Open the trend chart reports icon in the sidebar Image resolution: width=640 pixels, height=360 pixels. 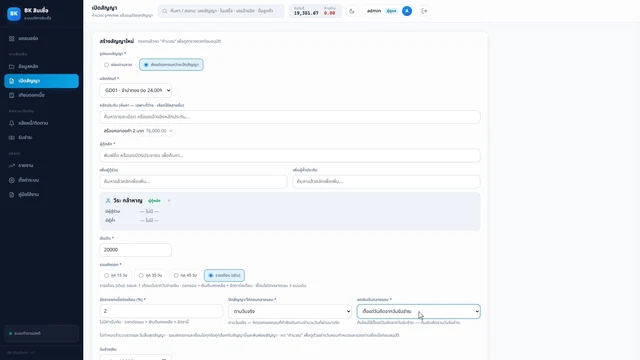tap(11, 165)
